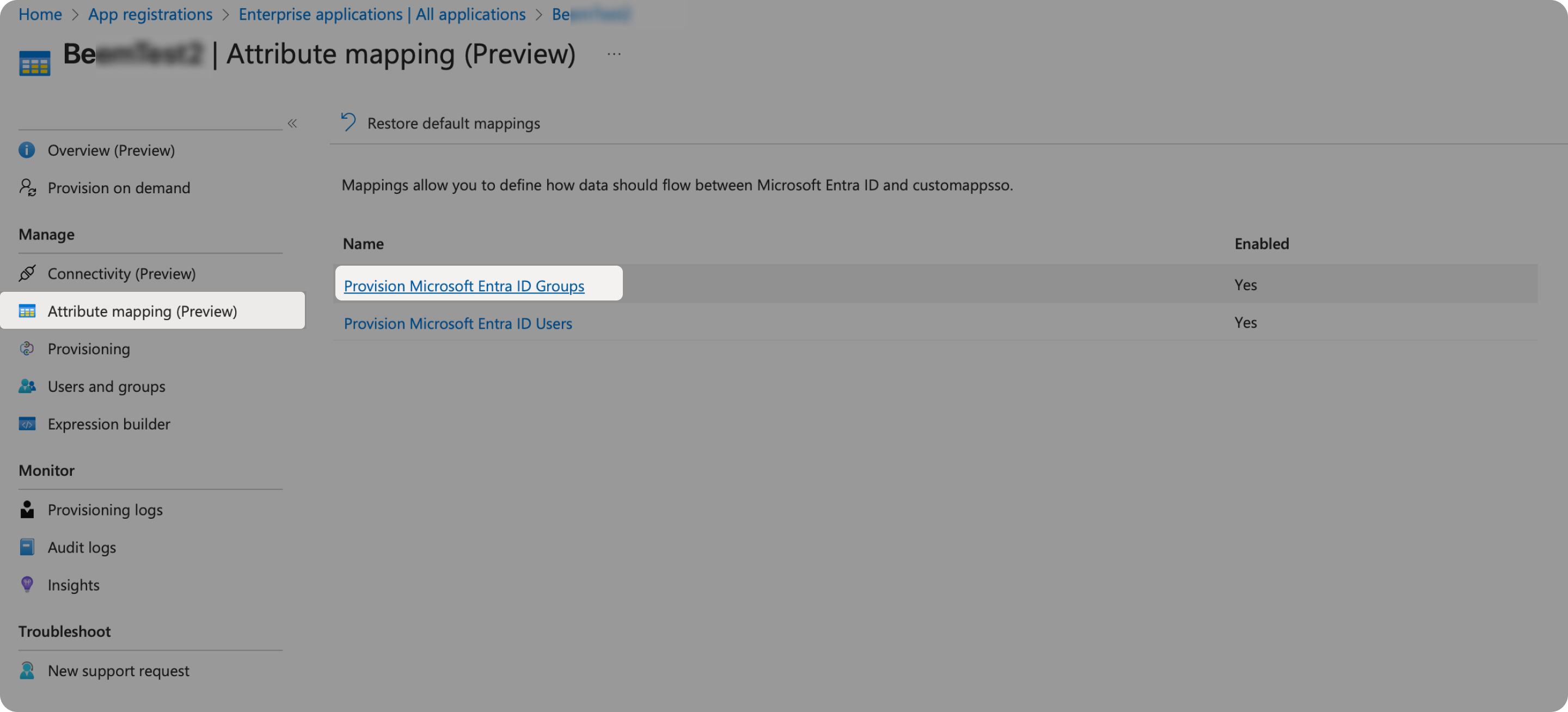Click the Enabled column header
1568x712 pixels.
[x=1261, y=243]
